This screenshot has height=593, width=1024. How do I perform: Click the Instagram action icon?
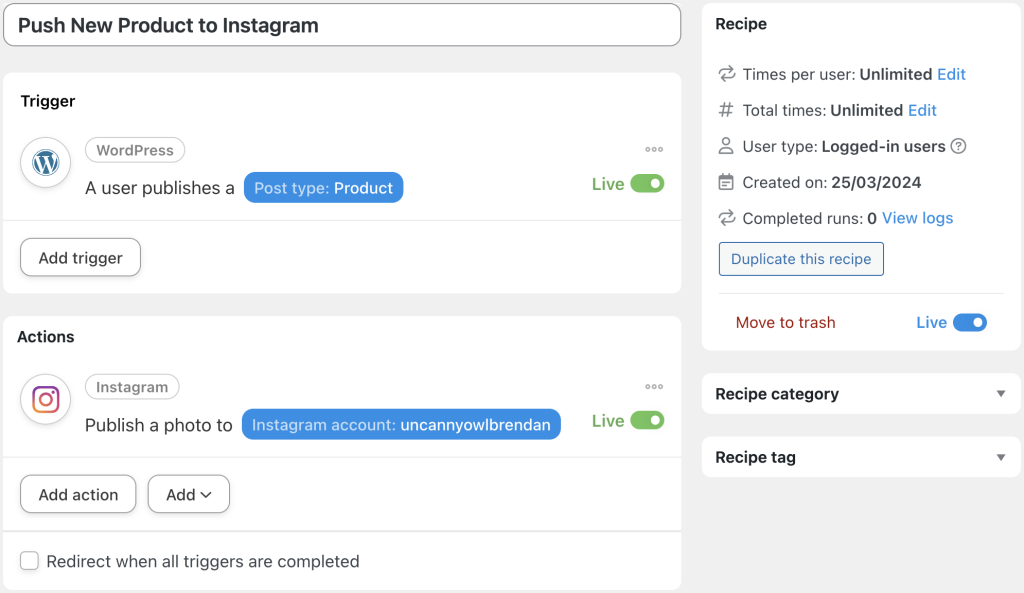click(45, 399)
